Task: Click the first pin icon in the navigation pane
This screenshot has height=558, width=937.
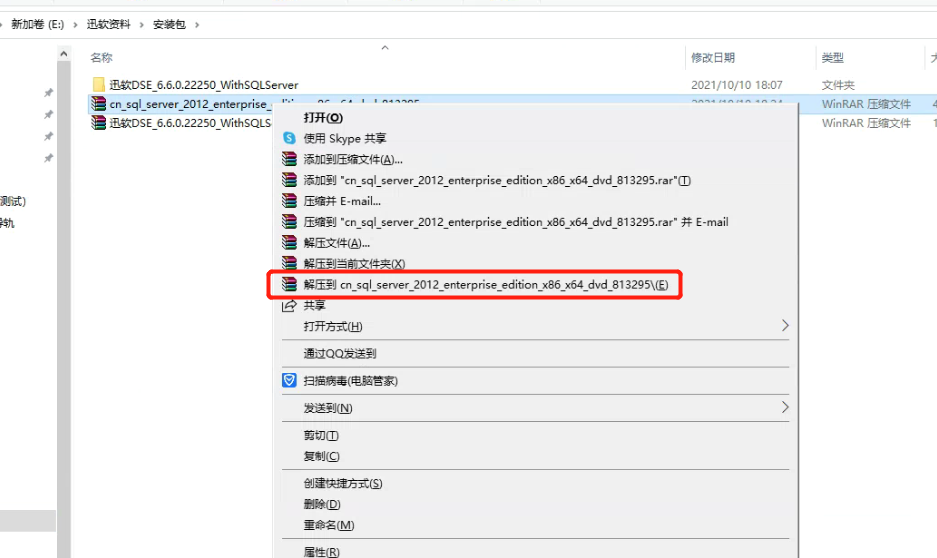Action: [x=48, y=93]
